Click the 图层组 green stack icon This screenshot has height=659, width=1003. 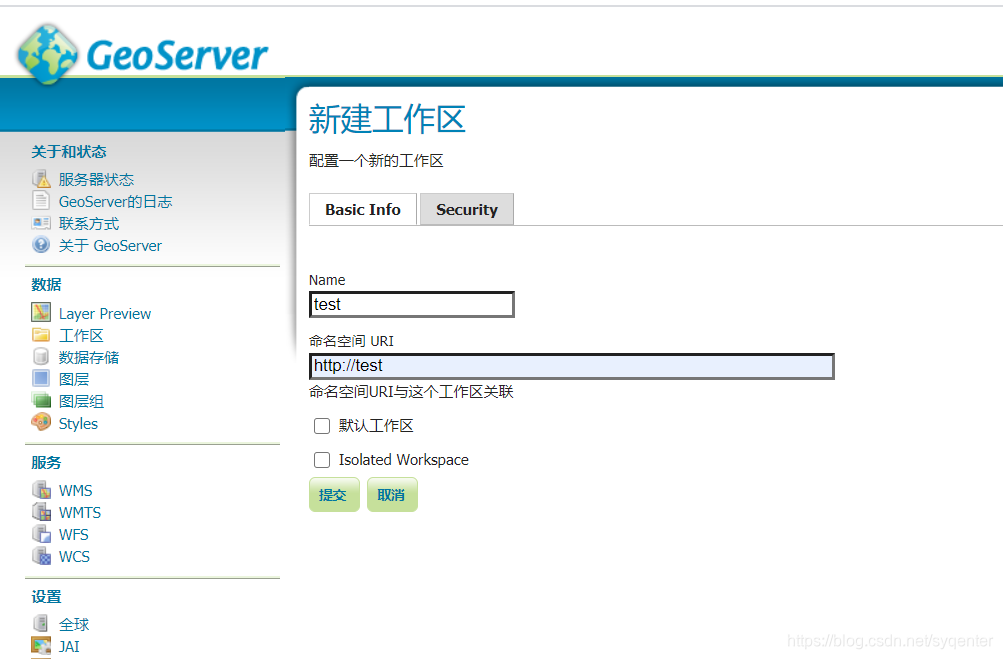click(x=41, y=401)
